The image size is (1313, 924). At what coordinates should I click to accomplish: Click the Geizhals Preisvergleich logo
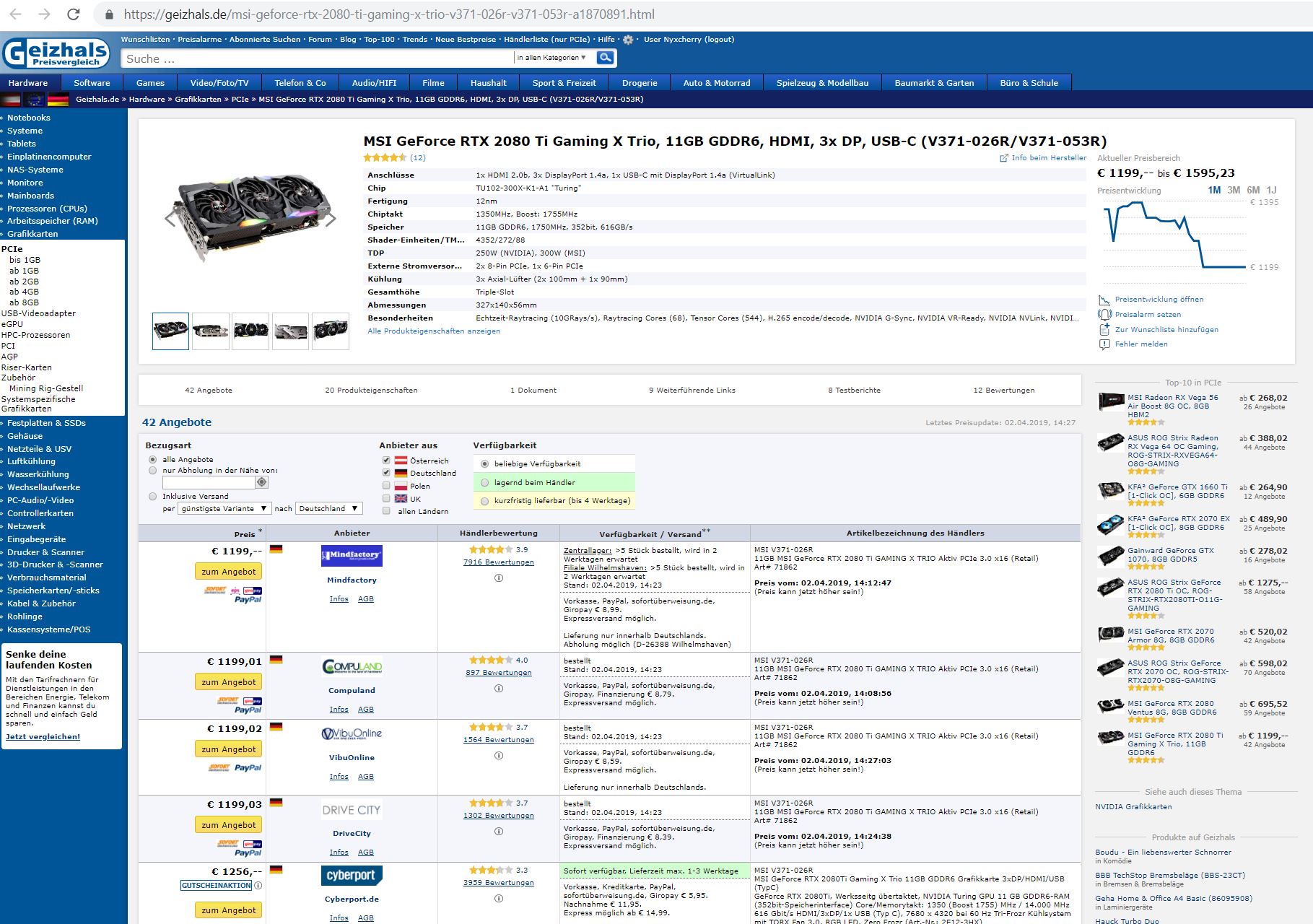tap(56, 53)
